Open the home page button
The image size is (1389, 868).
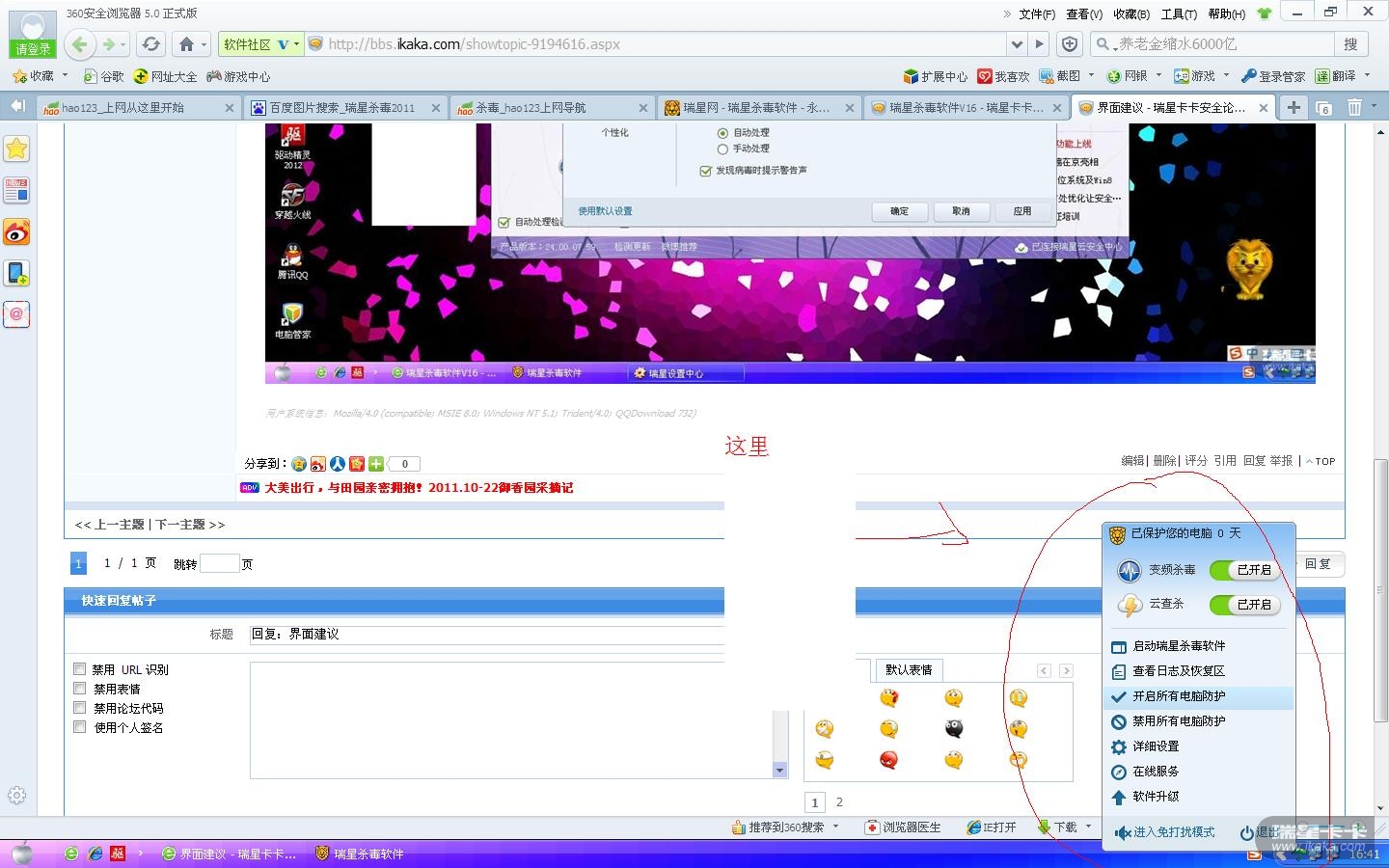pos(187,43)
